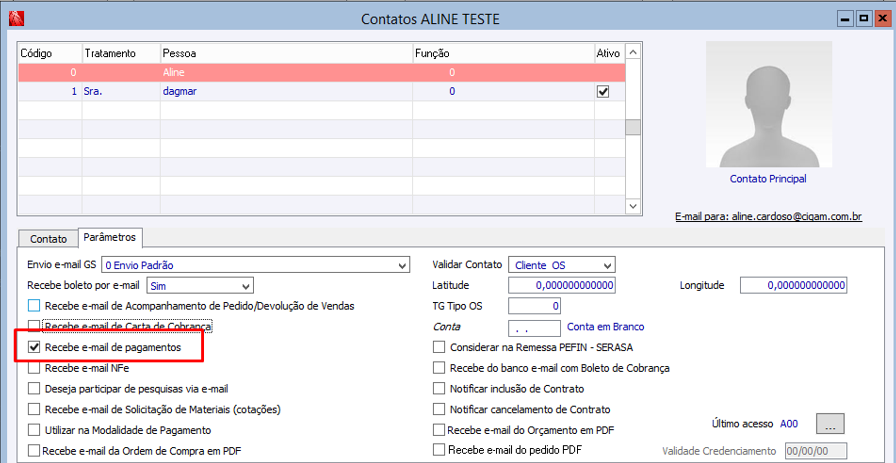Image resolution: width=896 pixels, height=463 pixels.
Task: Click the Pessoa column header
Action: click(x=285, y=52)
